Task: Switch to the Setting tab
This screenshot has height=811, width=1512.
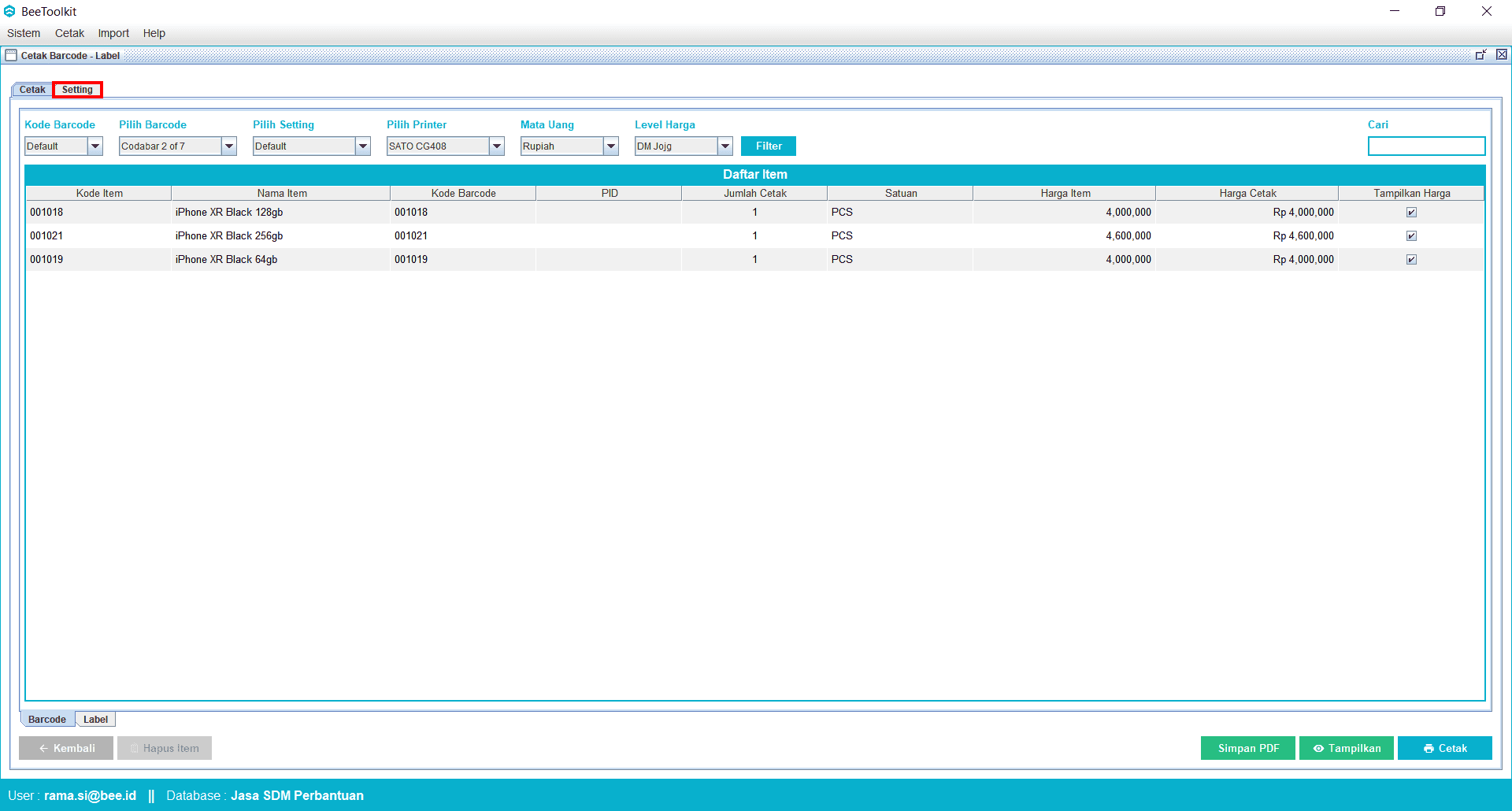Action: 77,90
